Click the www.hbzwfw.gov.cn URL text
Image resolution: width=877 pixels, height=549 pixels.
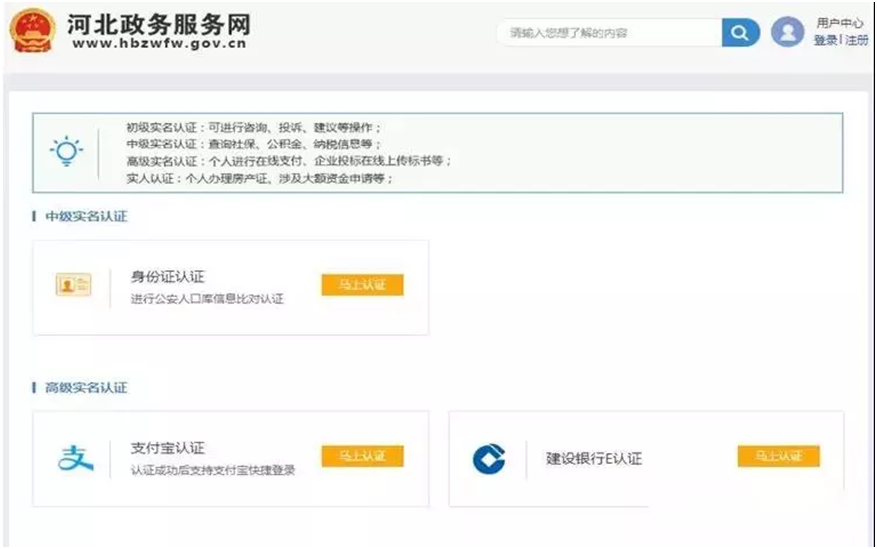pos(159,44)
